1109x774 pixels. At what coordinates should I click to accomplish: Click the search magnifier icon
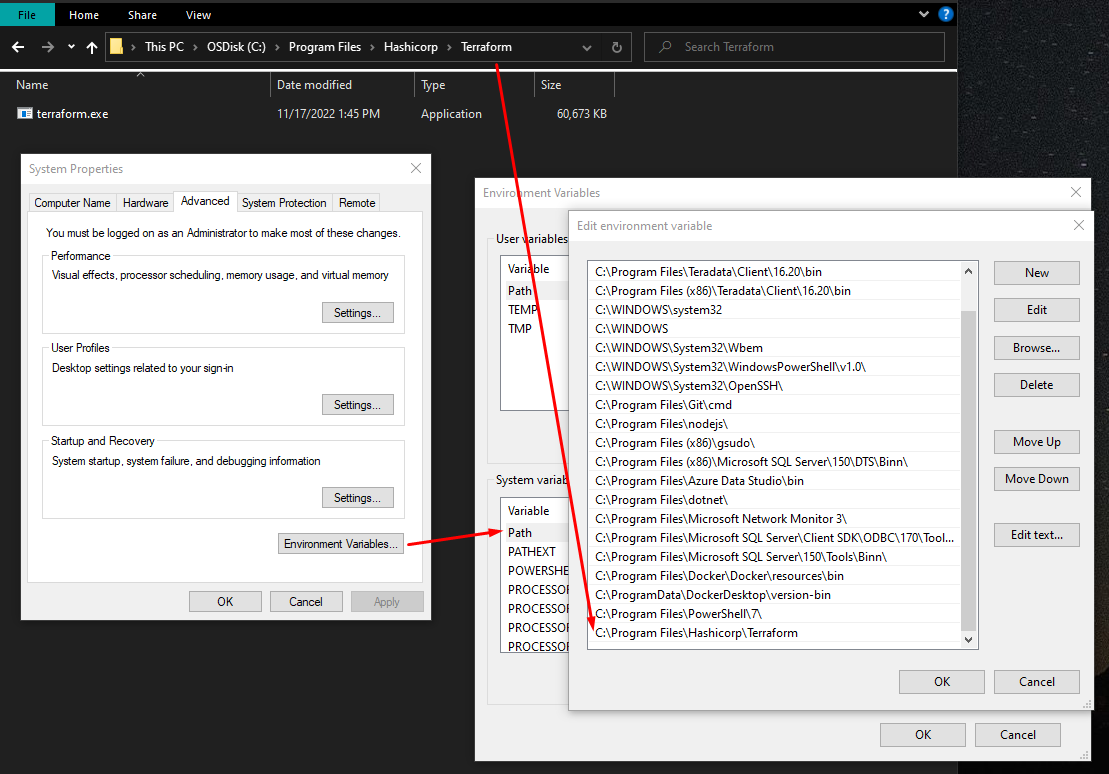665,47
